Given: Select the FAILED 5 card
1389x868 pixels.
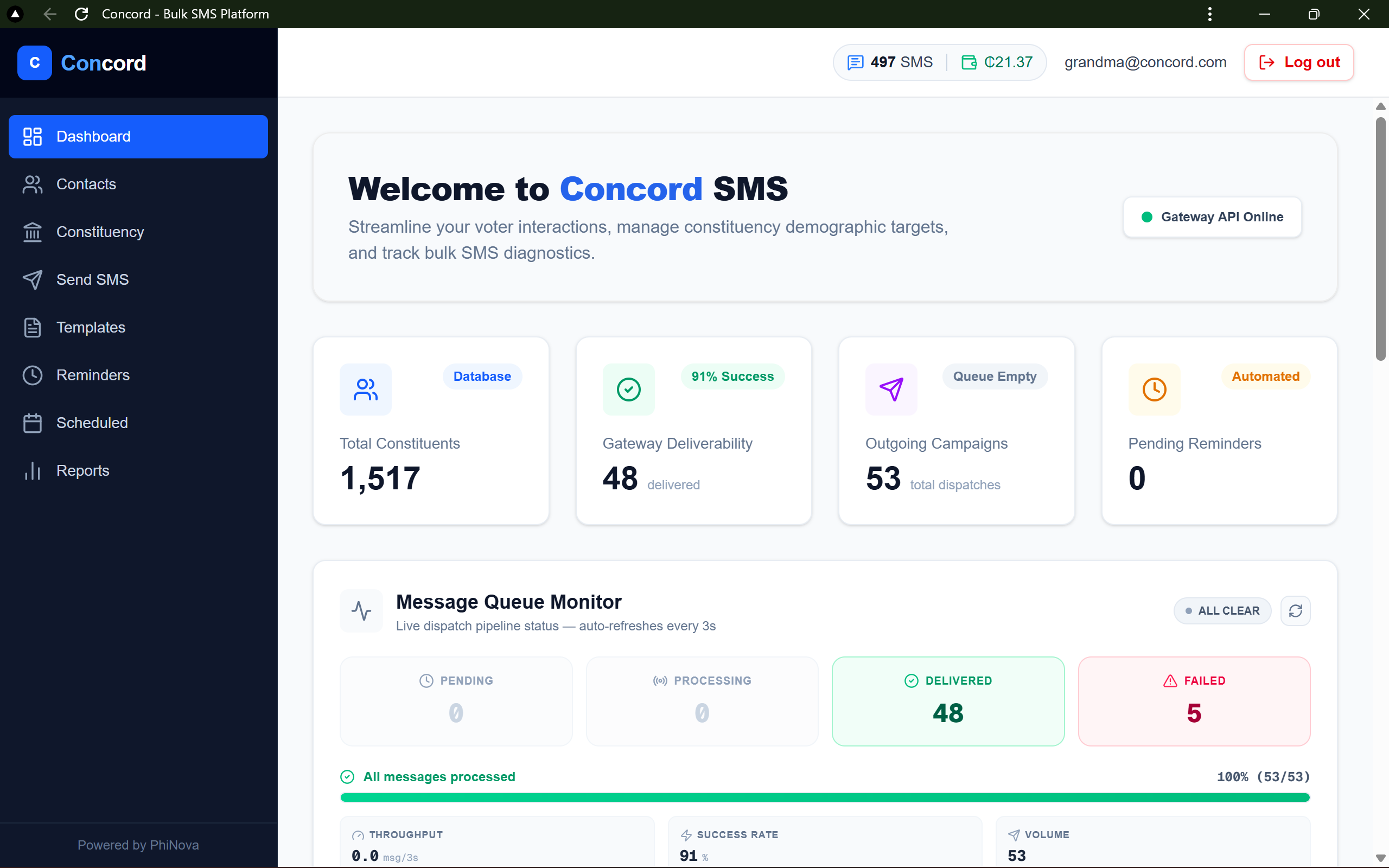Looking at the screenshot, I should (x=1194, y=701).
